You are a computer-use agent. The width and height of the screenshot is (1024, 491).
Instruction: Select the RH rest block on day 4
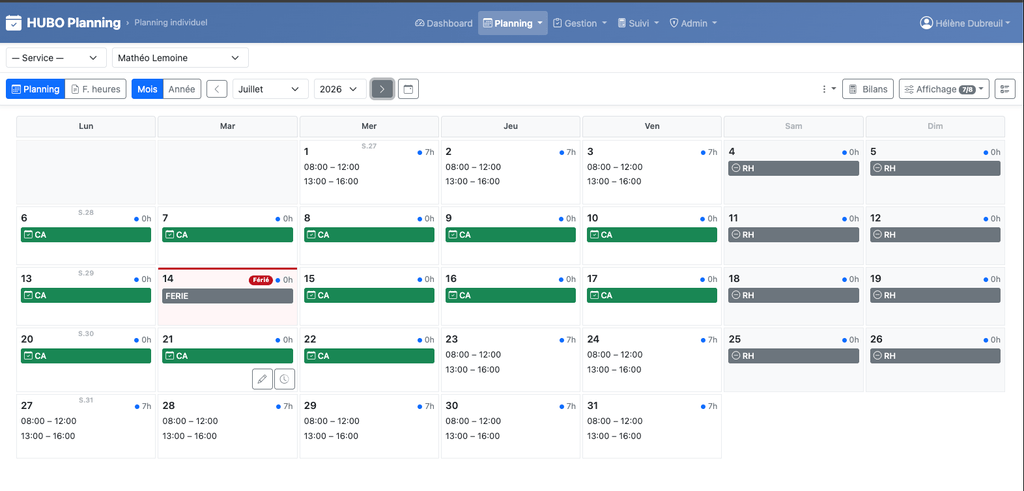(793, 168)
